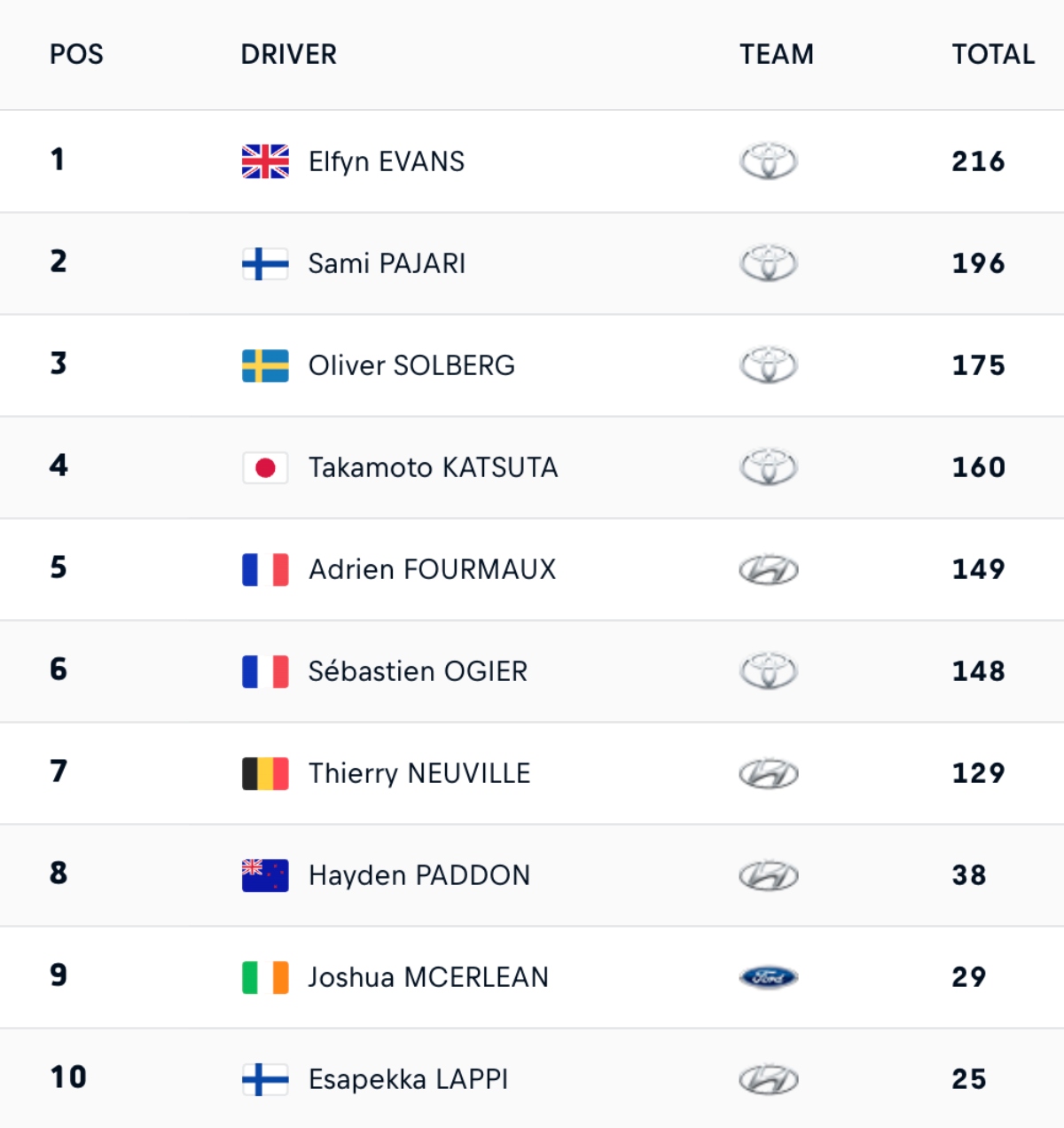Select Thierry NEUVILLE driver name
1064x1128 pixels.
419,773
